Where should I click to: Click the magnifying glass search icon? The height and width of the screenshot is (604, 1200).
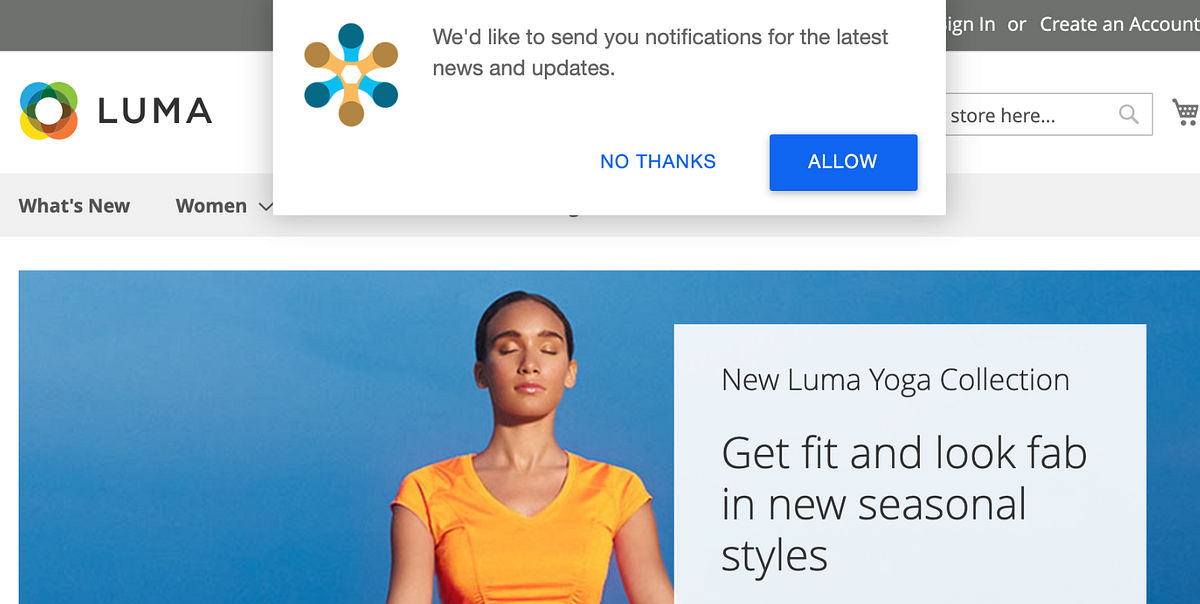coord(1129,115)
